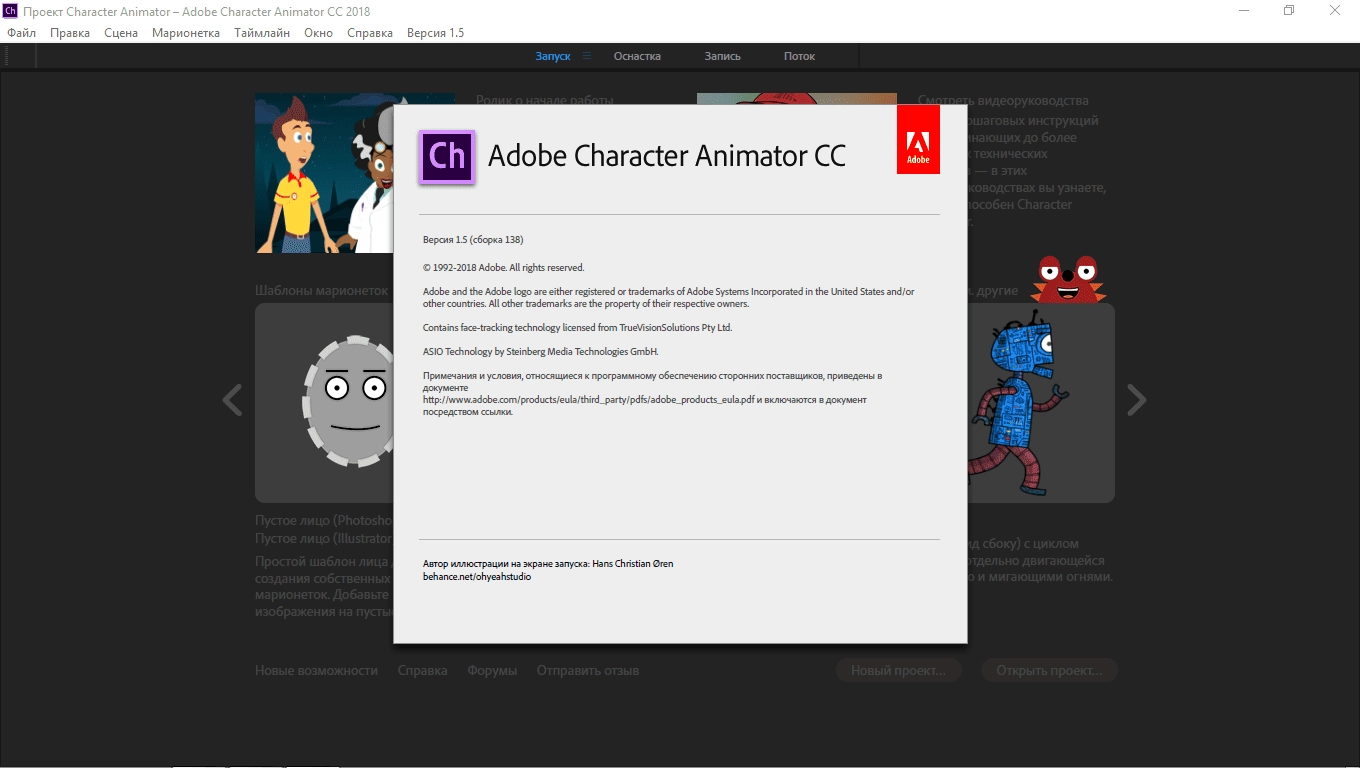Click the Новый проект... button
Screen dimensions: 1360x768
coord(898,670)
